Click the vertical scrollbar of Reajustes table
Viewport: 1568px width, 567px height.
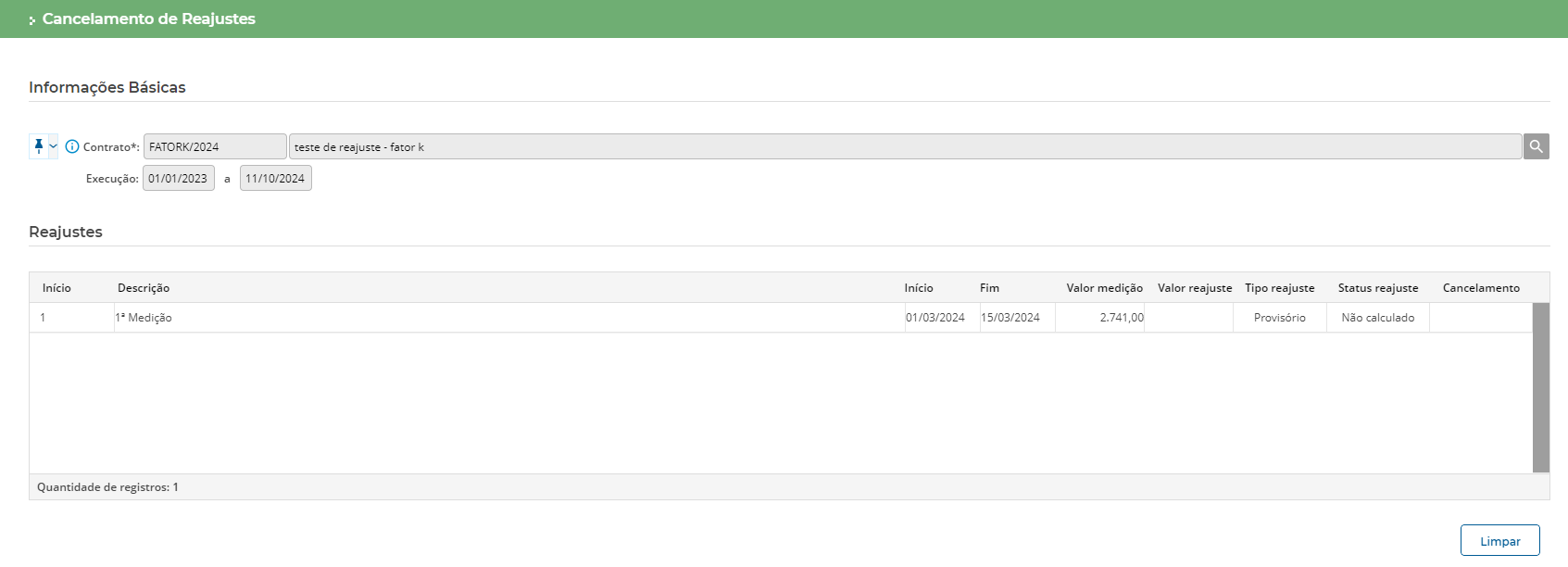(1540, 387)
